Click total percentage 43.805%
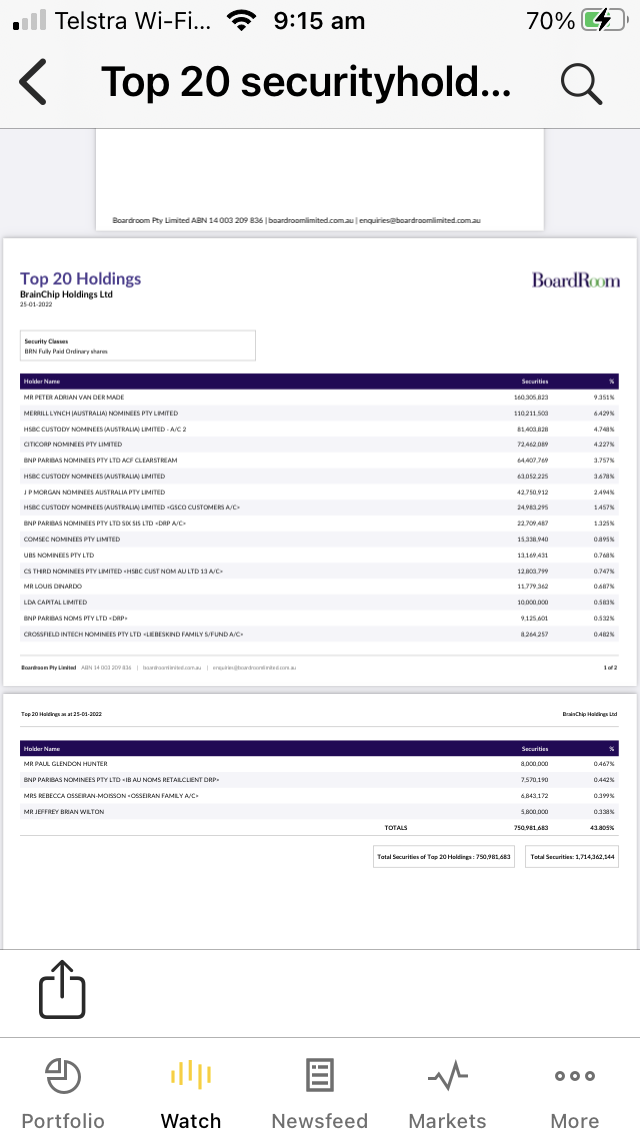This screenshot has width=640, height=1136. tap(602, 827)
